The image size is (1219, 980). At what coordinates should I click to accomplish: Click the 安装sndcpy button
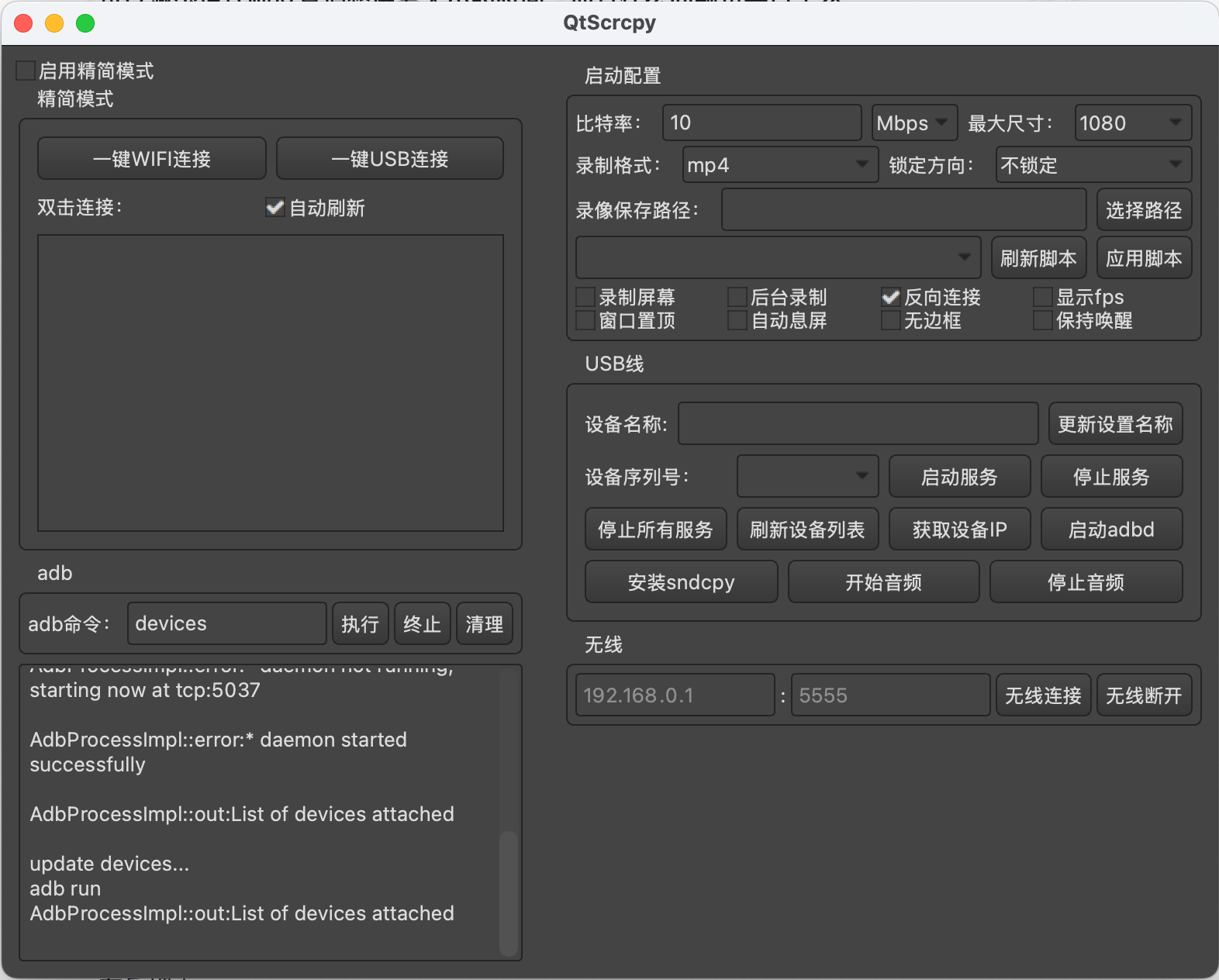click(x=682, y=582)
